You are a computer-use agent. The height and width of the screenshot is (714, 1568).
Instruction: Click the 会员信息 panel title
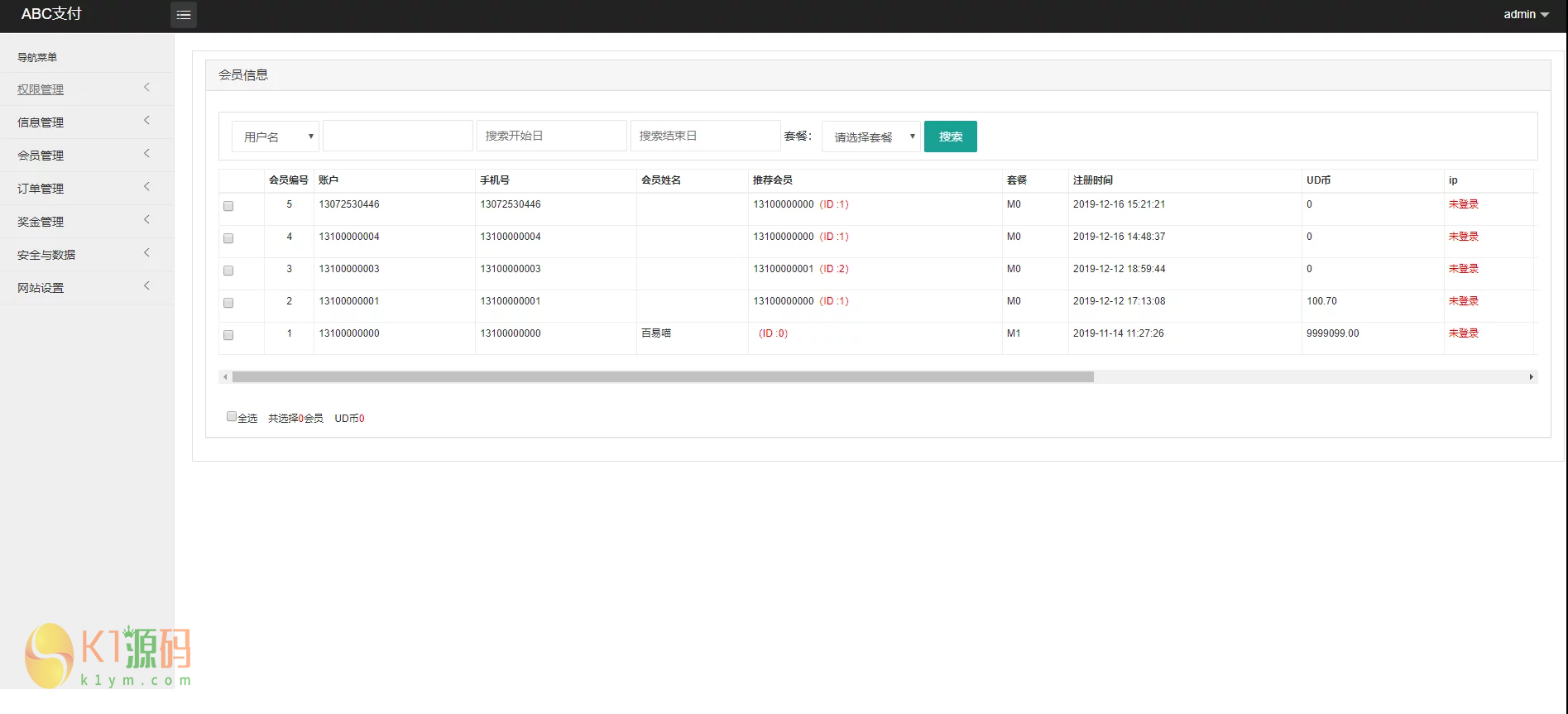pos(243,74)
